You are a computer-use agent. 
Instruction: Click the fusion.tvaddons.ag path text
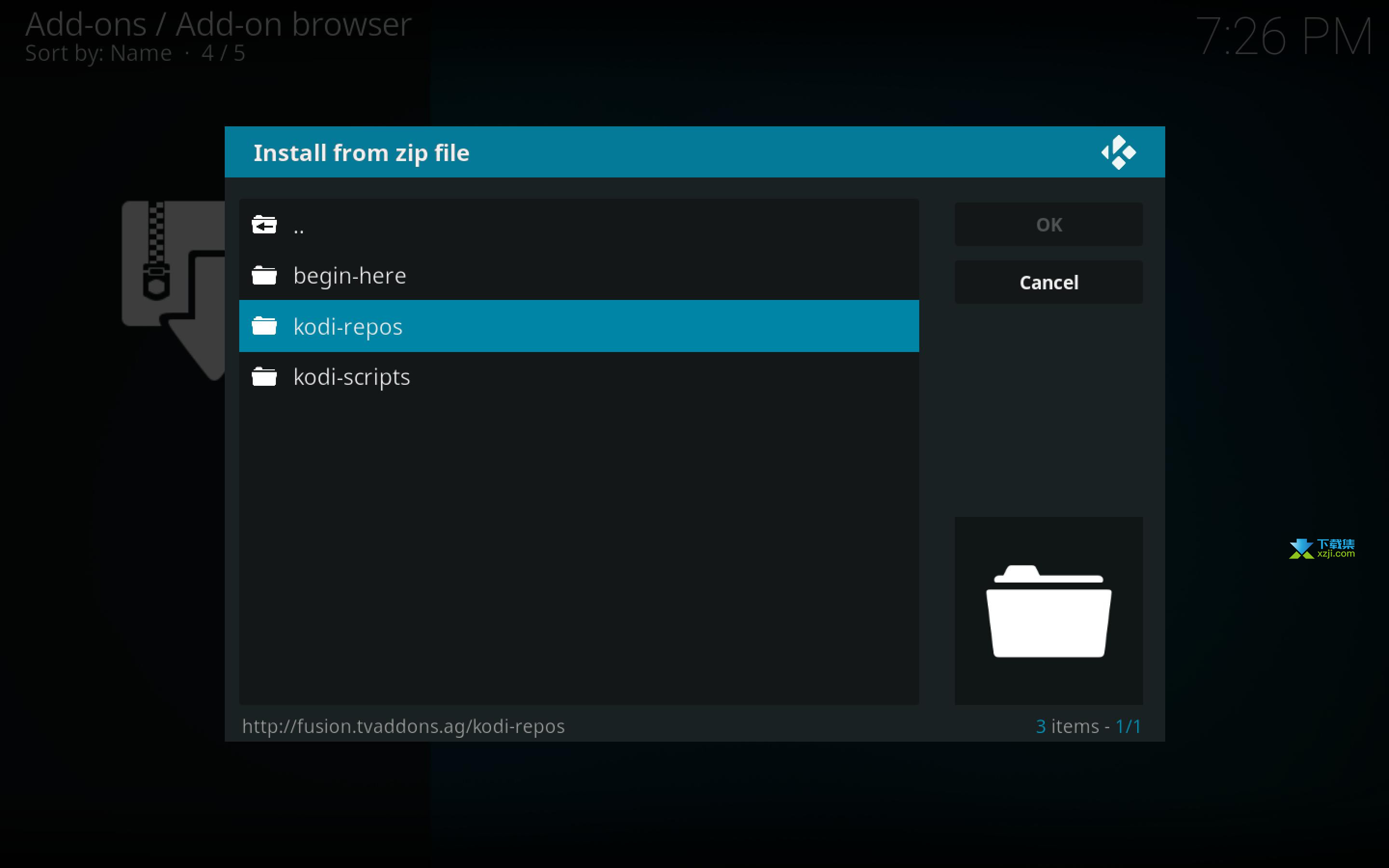click(x=404, y=726)
